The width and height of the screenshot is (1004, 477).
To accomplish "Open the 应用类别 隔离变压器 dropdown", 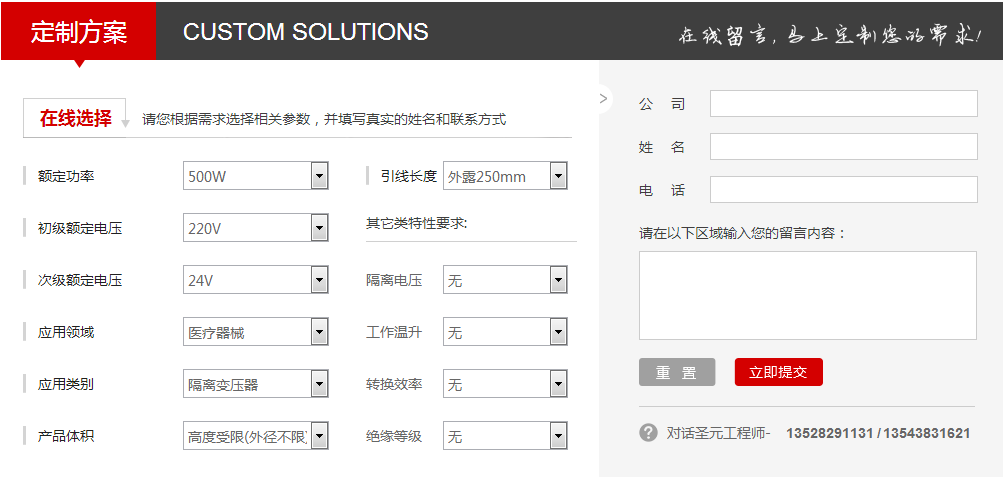I will pyautogui.click(x=255, y=384).
